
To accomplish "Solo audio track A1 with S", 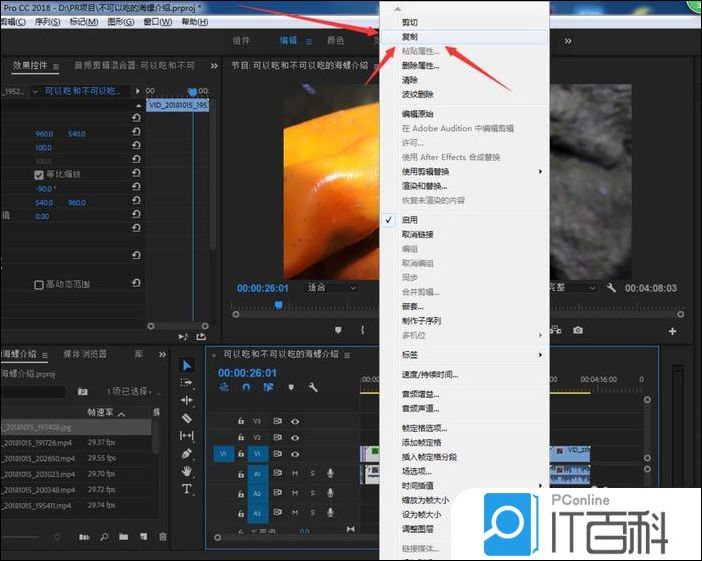I will 312,473.
